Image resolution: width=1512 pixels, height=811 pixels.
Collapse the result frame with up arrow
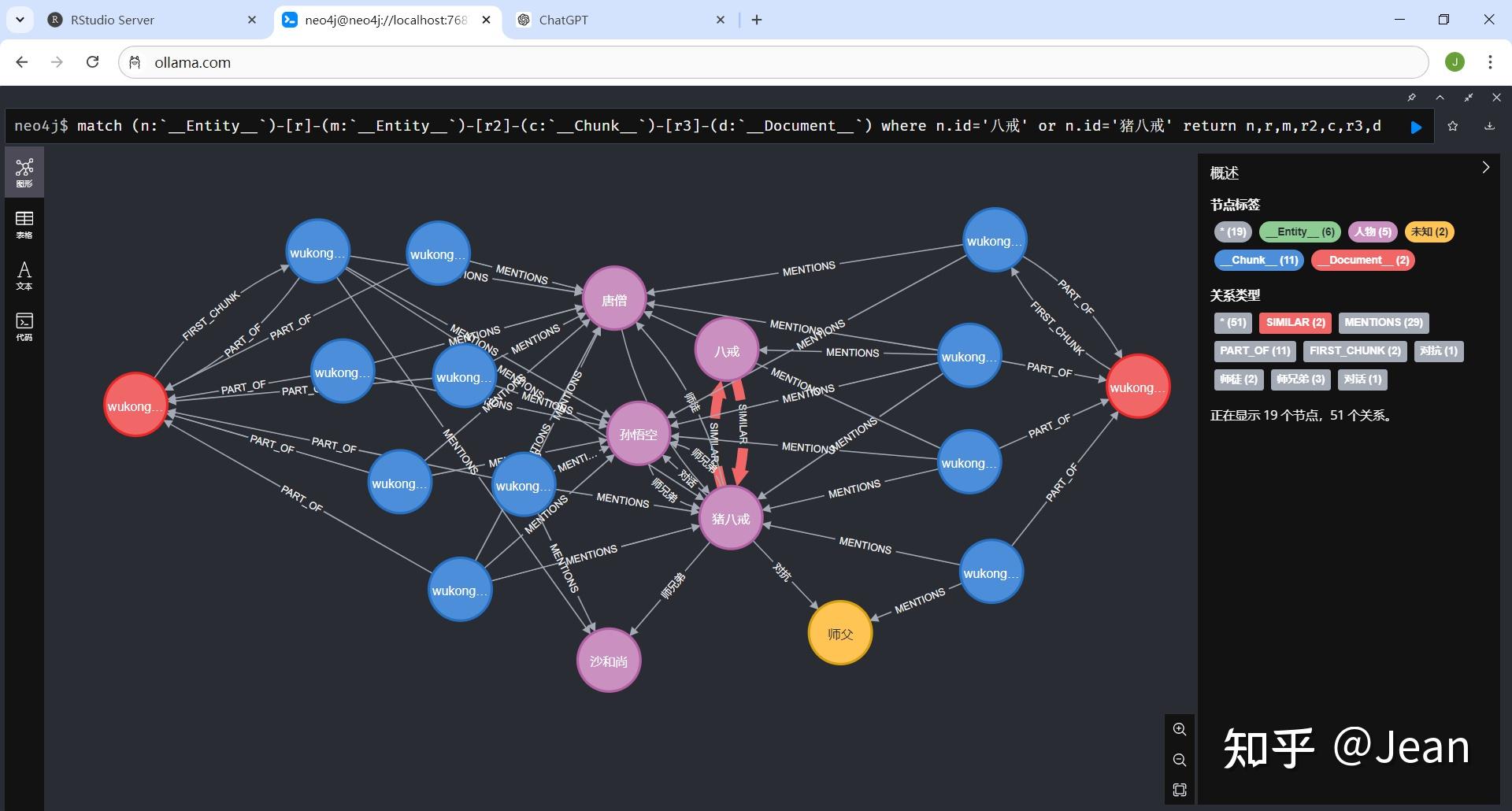click(1440, 98)
